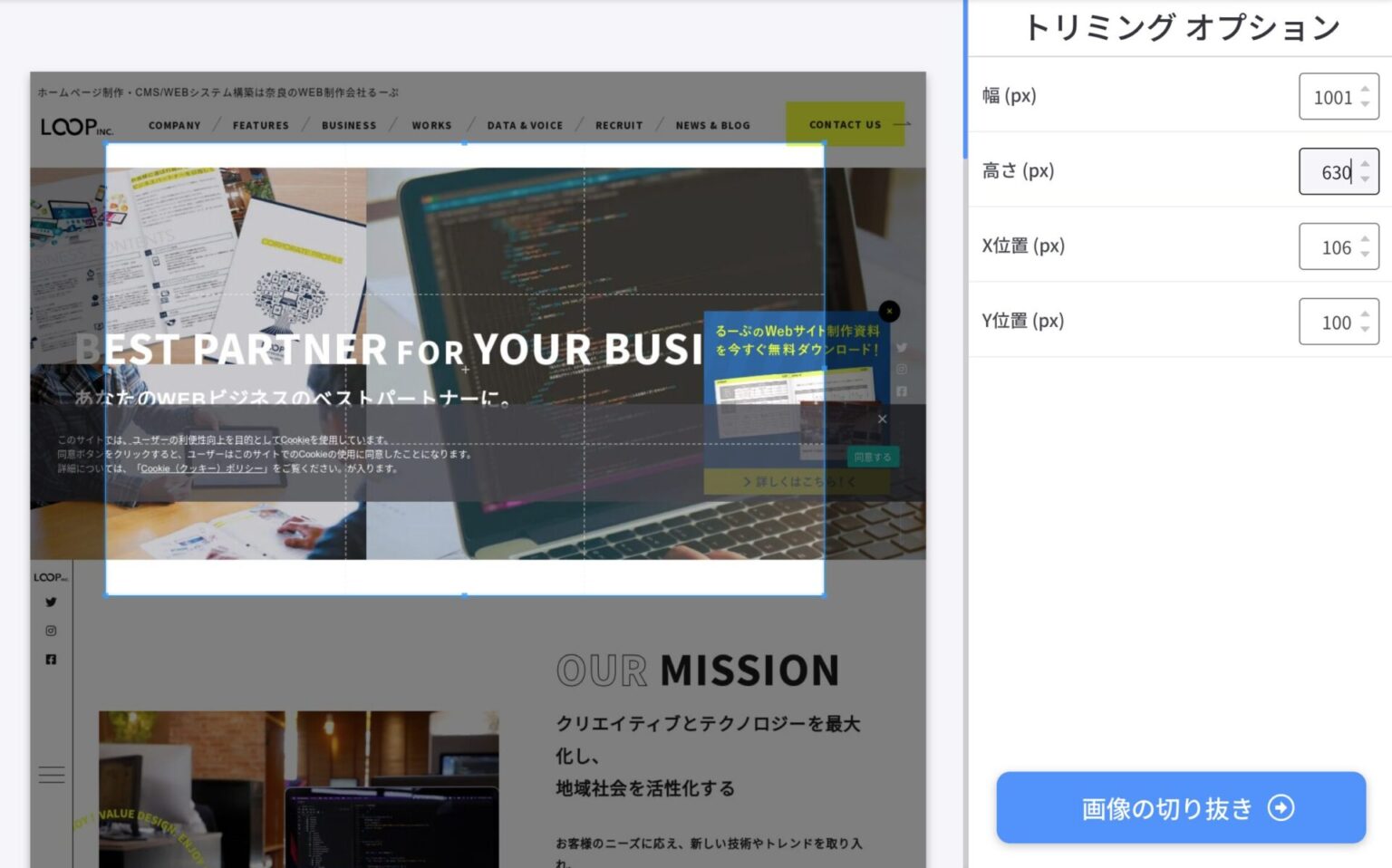Click the 詳しくはこちら button on the popup
1392x868 pixels.
point(797,482)
